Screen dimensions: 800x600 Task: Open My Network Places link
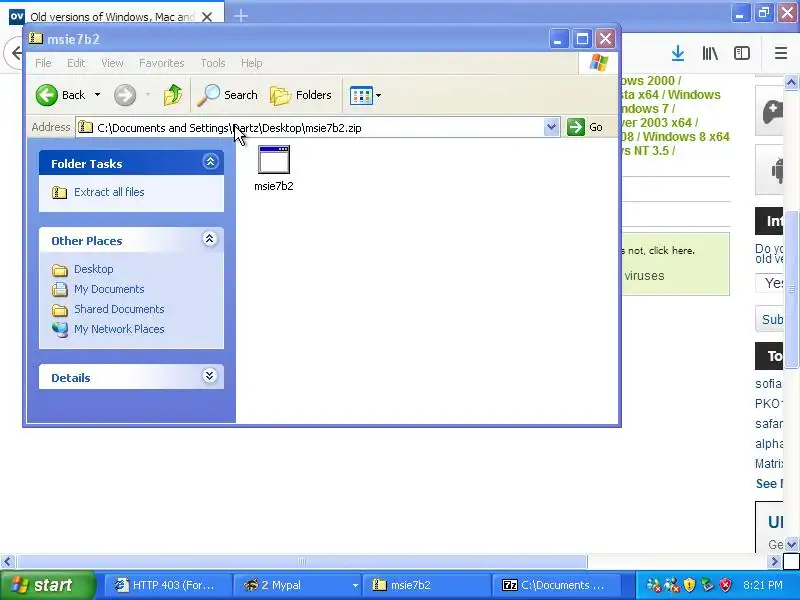click(x=119, y=329)
